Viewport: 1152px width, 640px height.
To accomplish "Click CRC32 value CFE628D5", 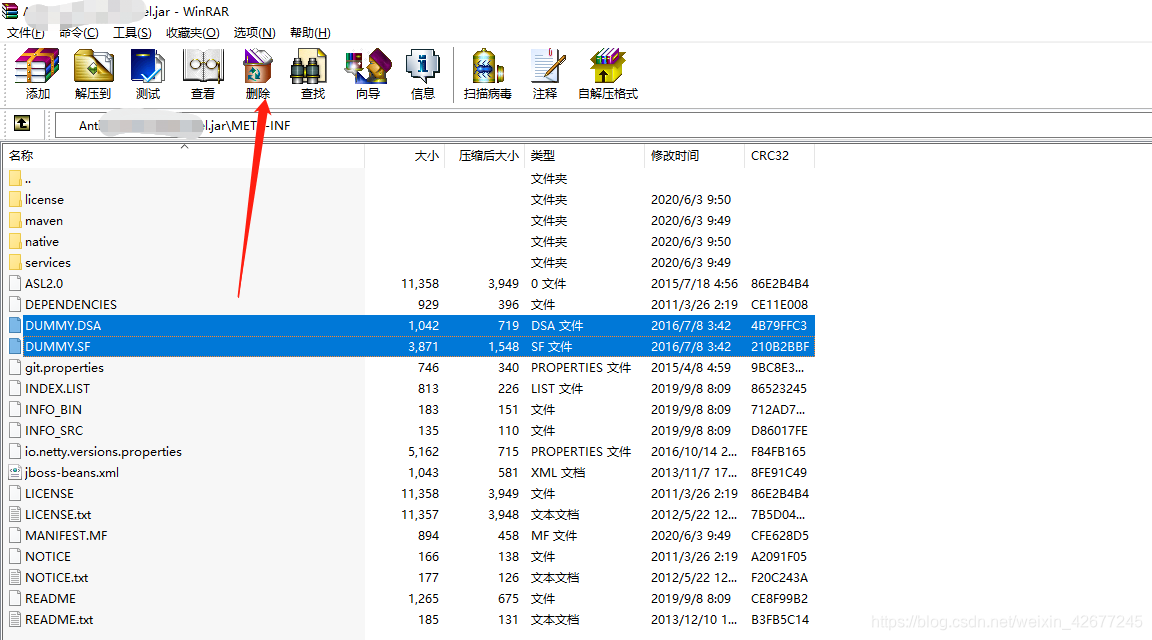I will point(780,536).
